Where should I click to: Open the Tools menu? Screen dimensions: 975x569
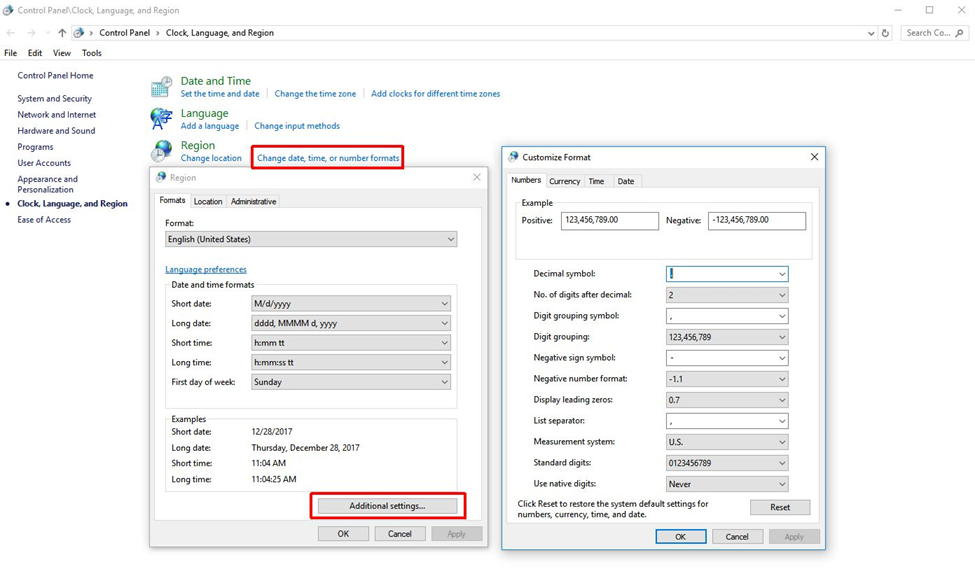pos(91,53)
